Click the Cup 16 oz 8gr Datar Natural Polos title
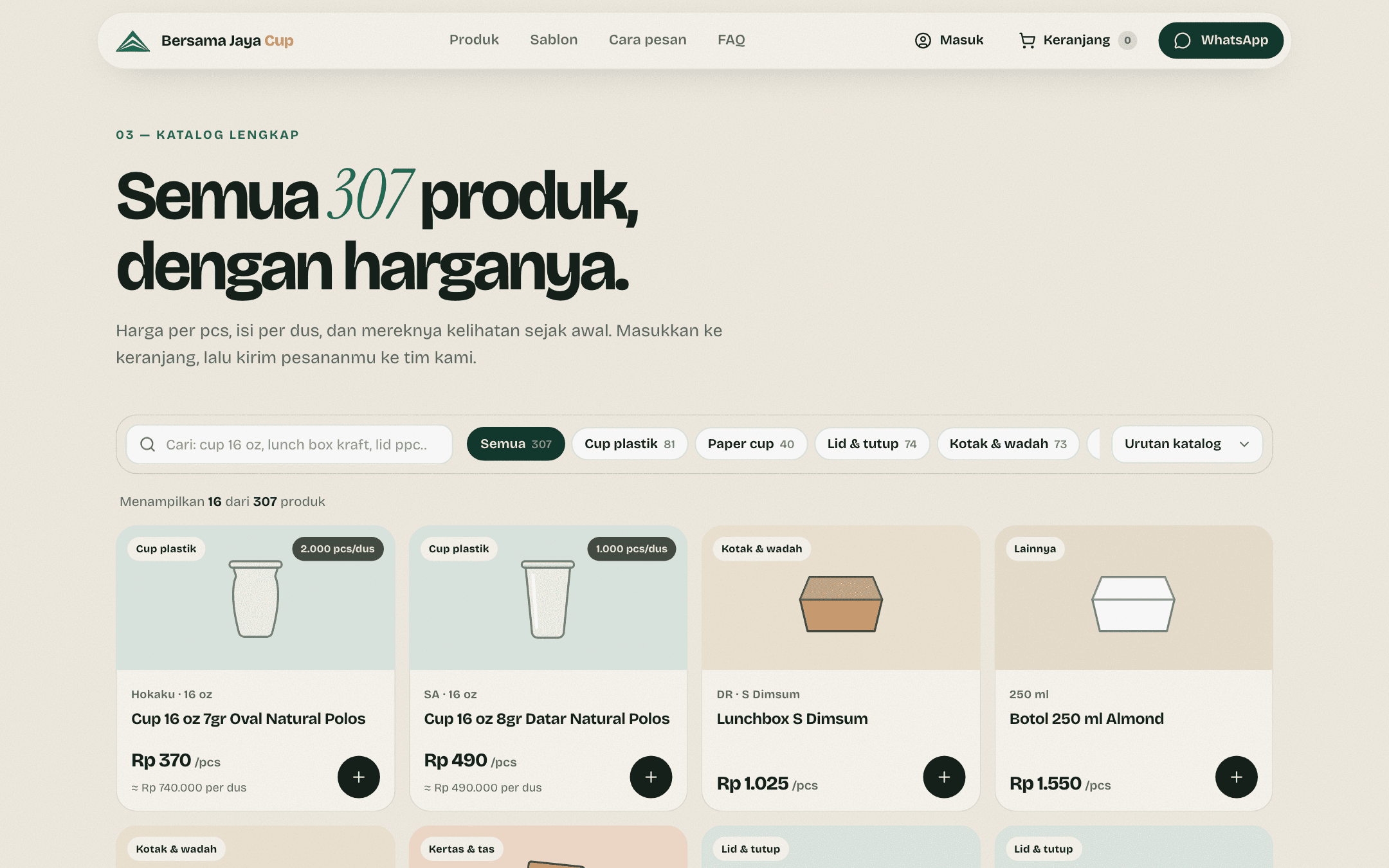Image resolution: width=1389 pixels, height=868 pixels. click(x=547, y=719)
